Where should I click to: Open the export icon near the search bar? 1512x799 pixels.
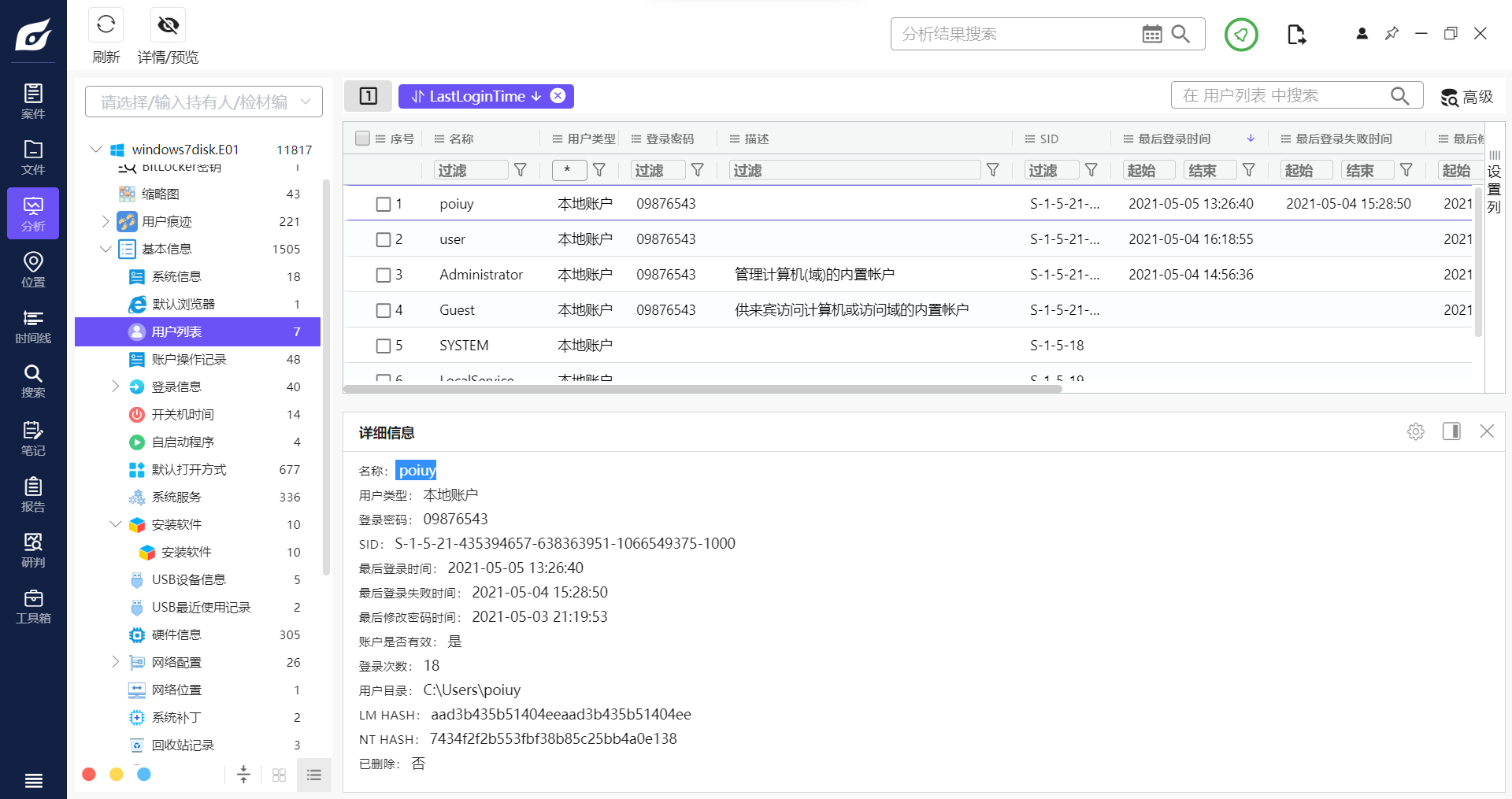[x=1296, y=34]
